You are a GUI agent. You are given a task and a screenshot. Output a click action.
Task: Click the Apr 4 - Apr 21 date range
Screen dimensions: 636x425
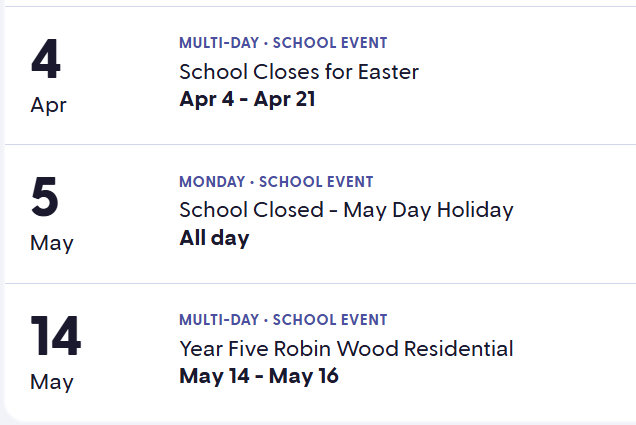[x=247, y=99]
